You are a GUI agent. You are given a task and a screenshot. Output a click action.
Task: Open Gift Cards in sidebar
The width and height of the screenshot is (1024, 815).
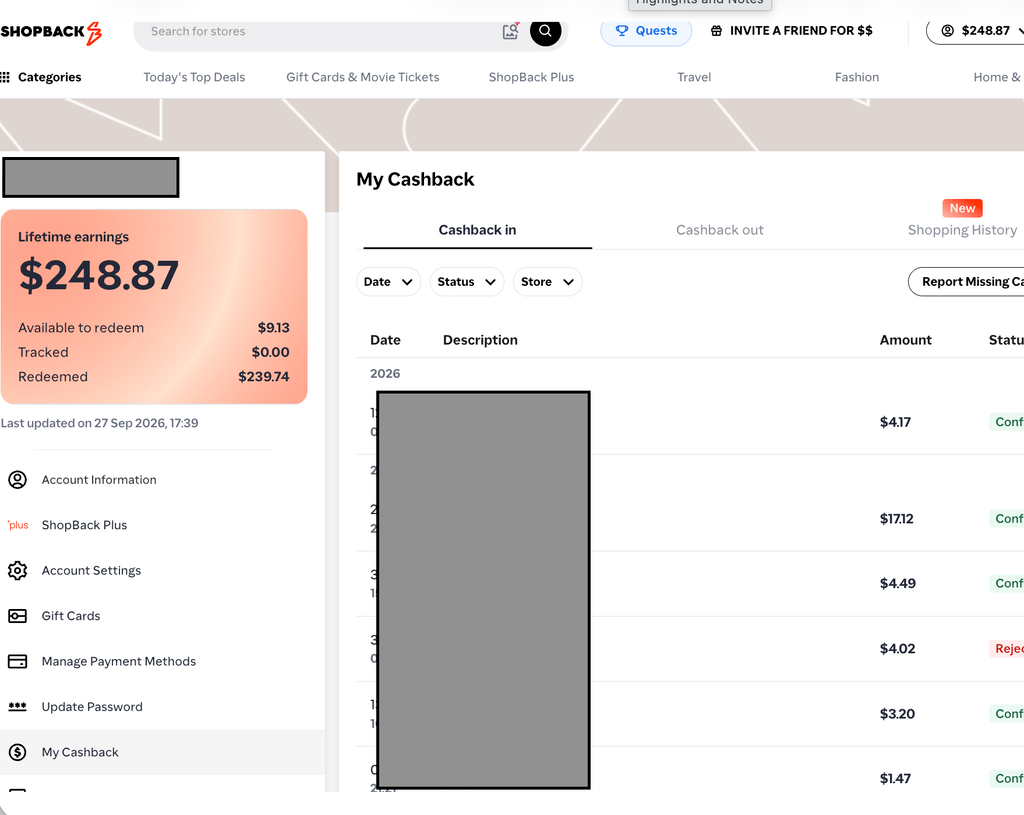pos(71,616)
